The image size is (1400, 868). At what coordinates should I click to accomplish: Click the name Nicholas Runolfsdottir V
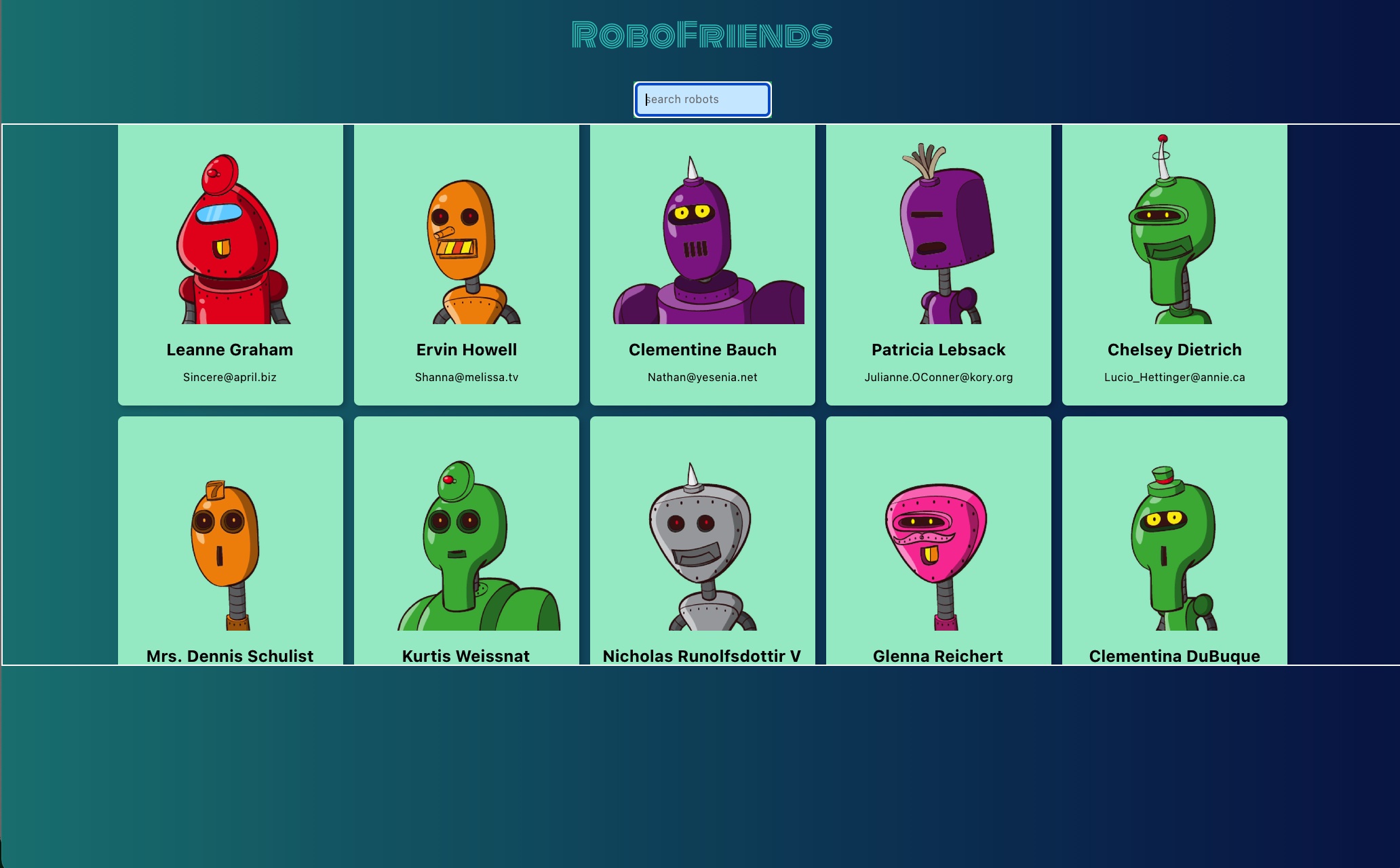coord(702,656)
